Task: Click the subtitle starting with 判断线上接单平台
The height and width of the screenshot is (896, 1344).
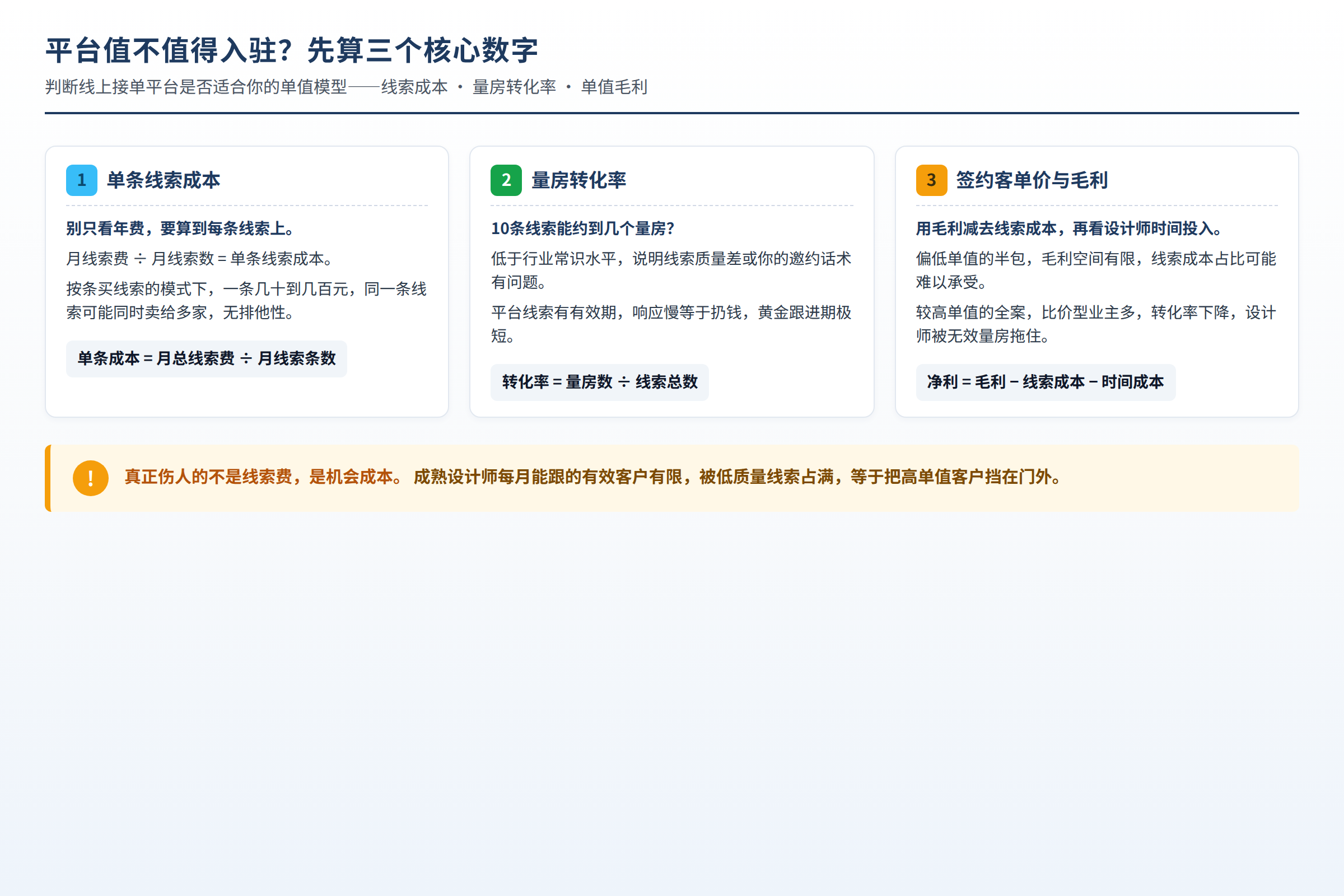Action: click(x=346, y=87)
